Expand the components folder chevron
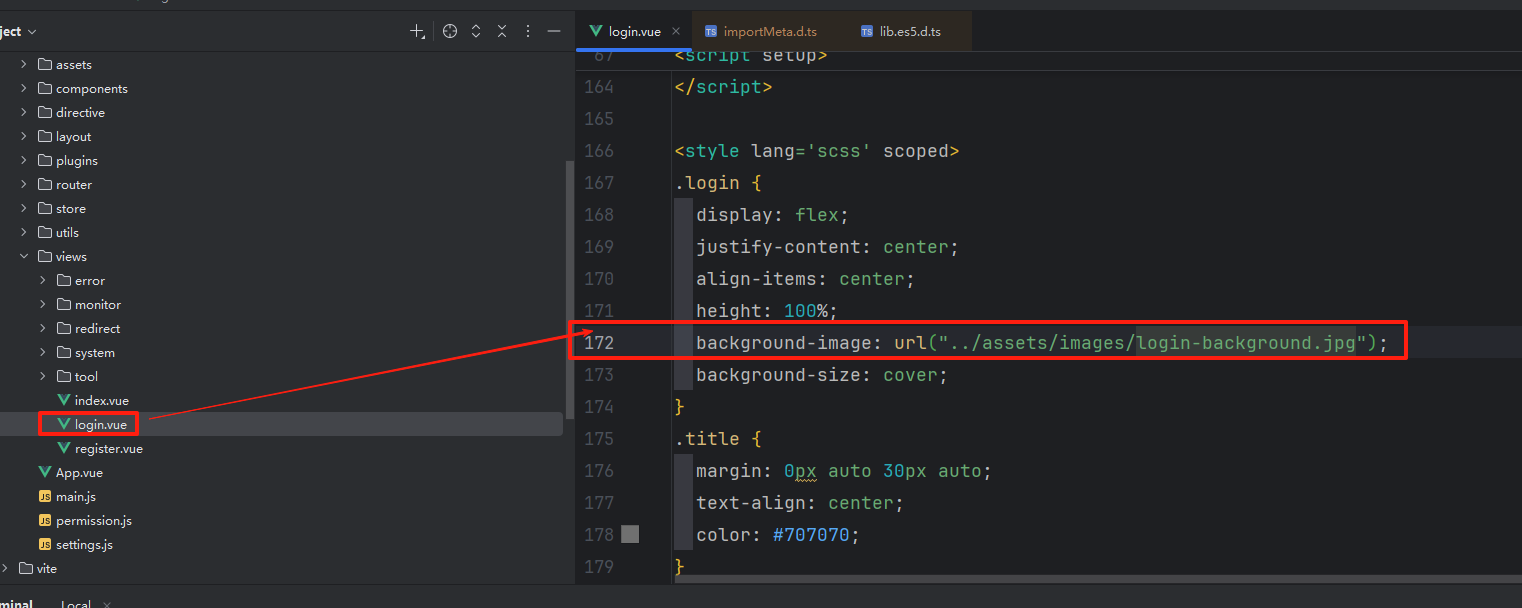Screen dimensions: 1522x608 coord(24,88)
